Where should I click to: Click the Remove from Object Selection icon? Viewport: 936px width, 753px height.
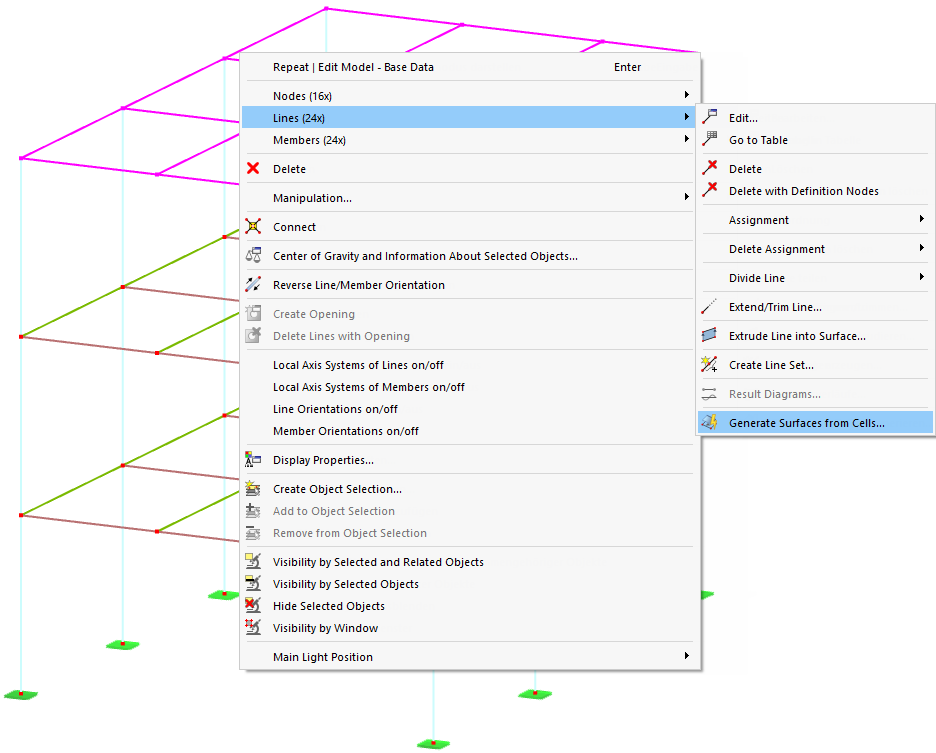253,533
